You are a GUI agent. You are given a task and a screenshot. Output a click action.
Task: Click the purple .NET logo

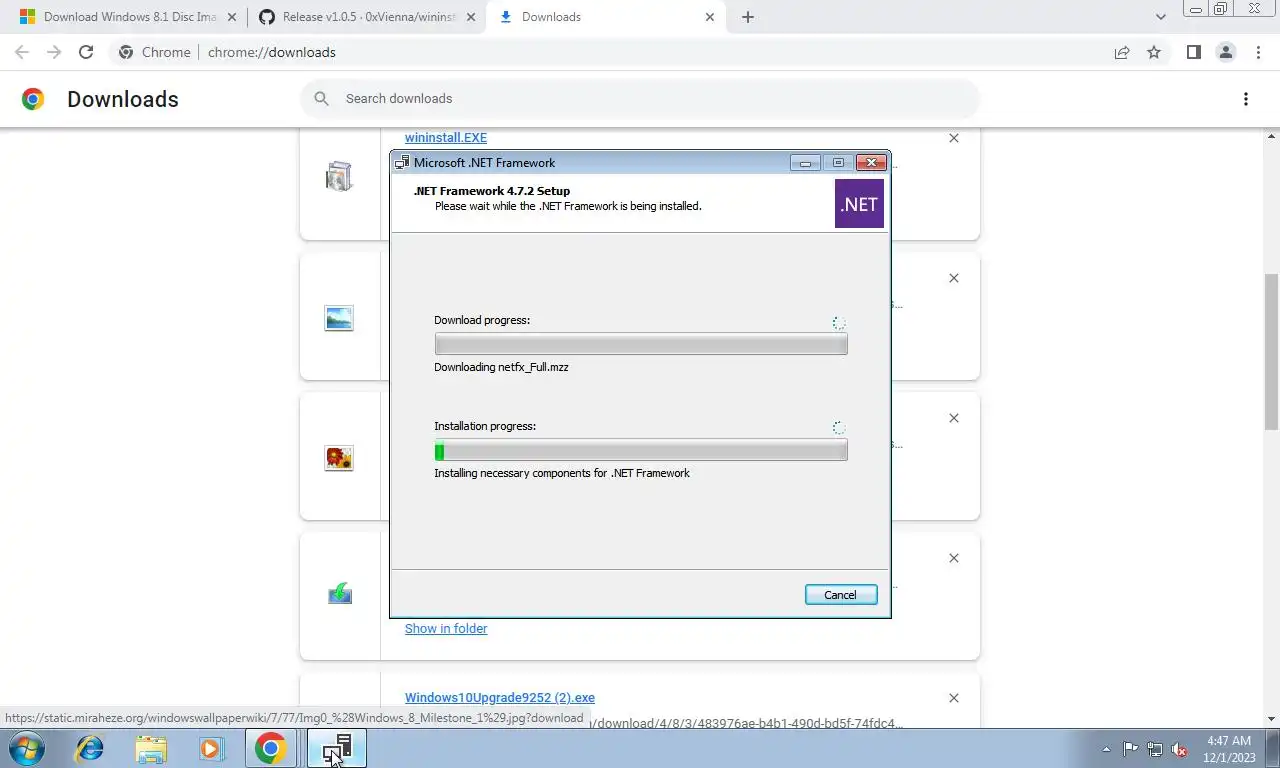(x=859, y=204)
